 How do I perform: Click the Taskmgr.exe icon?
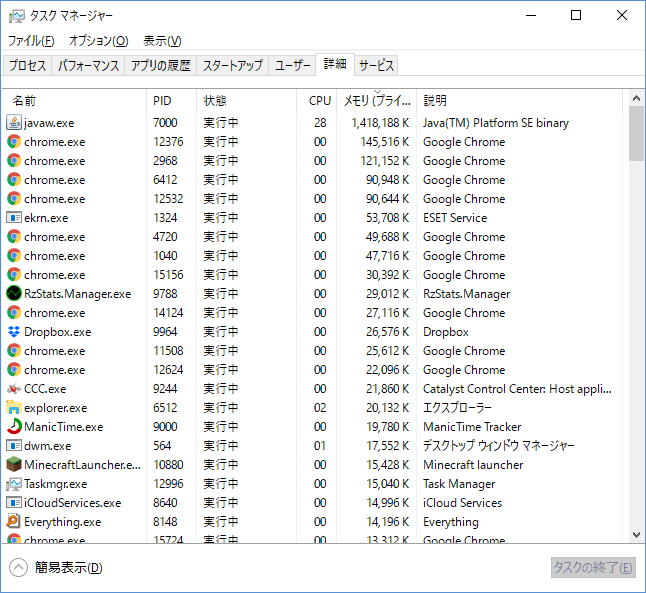coord(14,484)
